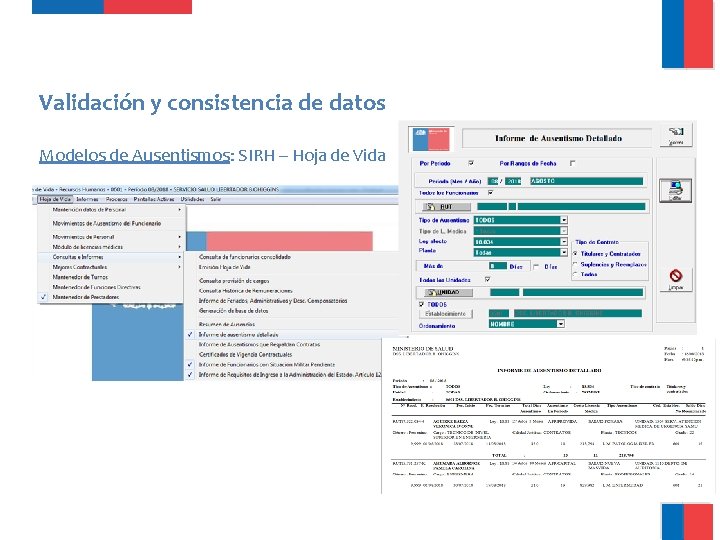Check the Días checkbox beside Más de

coord(536,266)
